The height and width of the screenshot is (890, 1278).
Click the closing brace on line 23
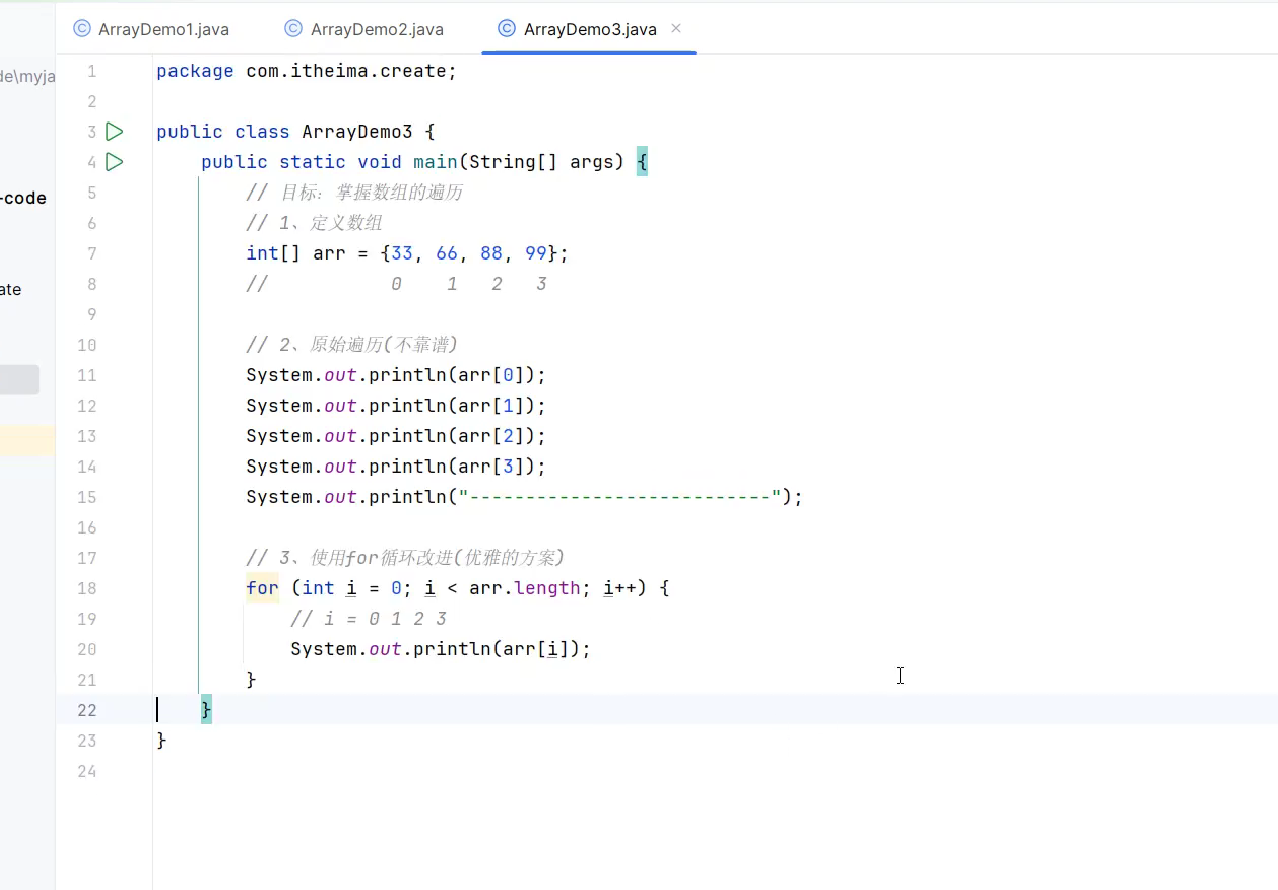coord(161,740)
